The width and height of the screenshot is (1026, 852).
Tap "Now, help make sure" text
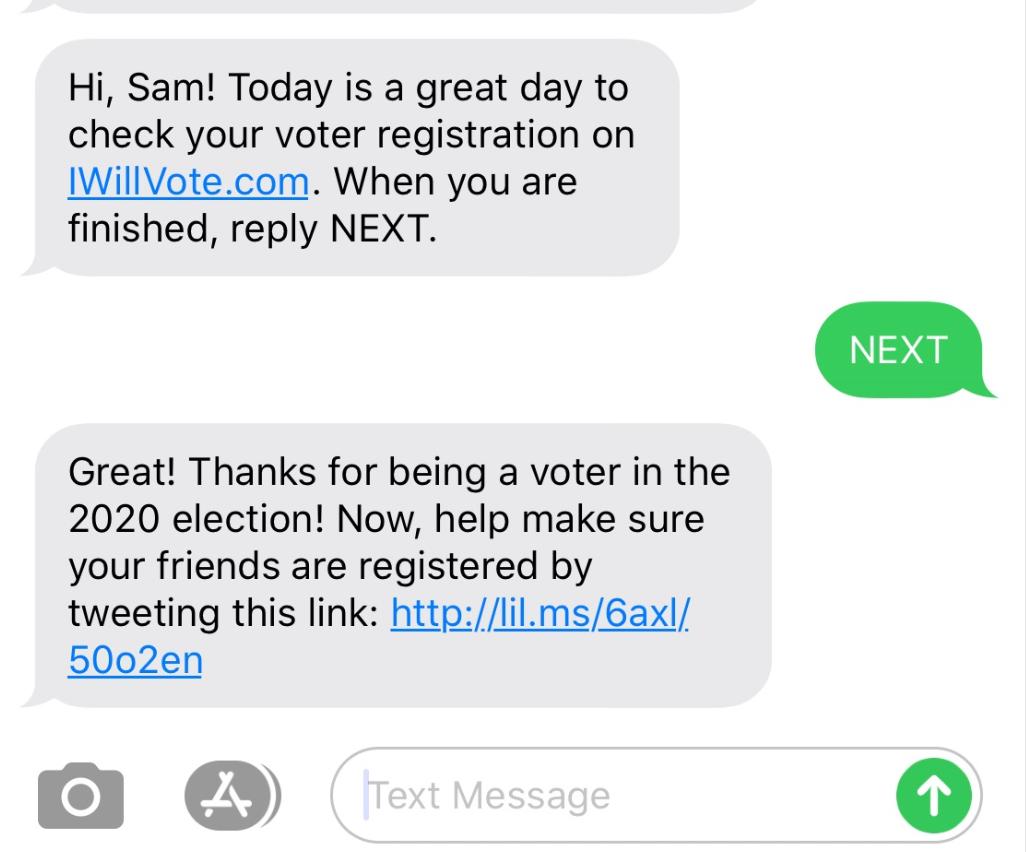[x=520, y=519]
